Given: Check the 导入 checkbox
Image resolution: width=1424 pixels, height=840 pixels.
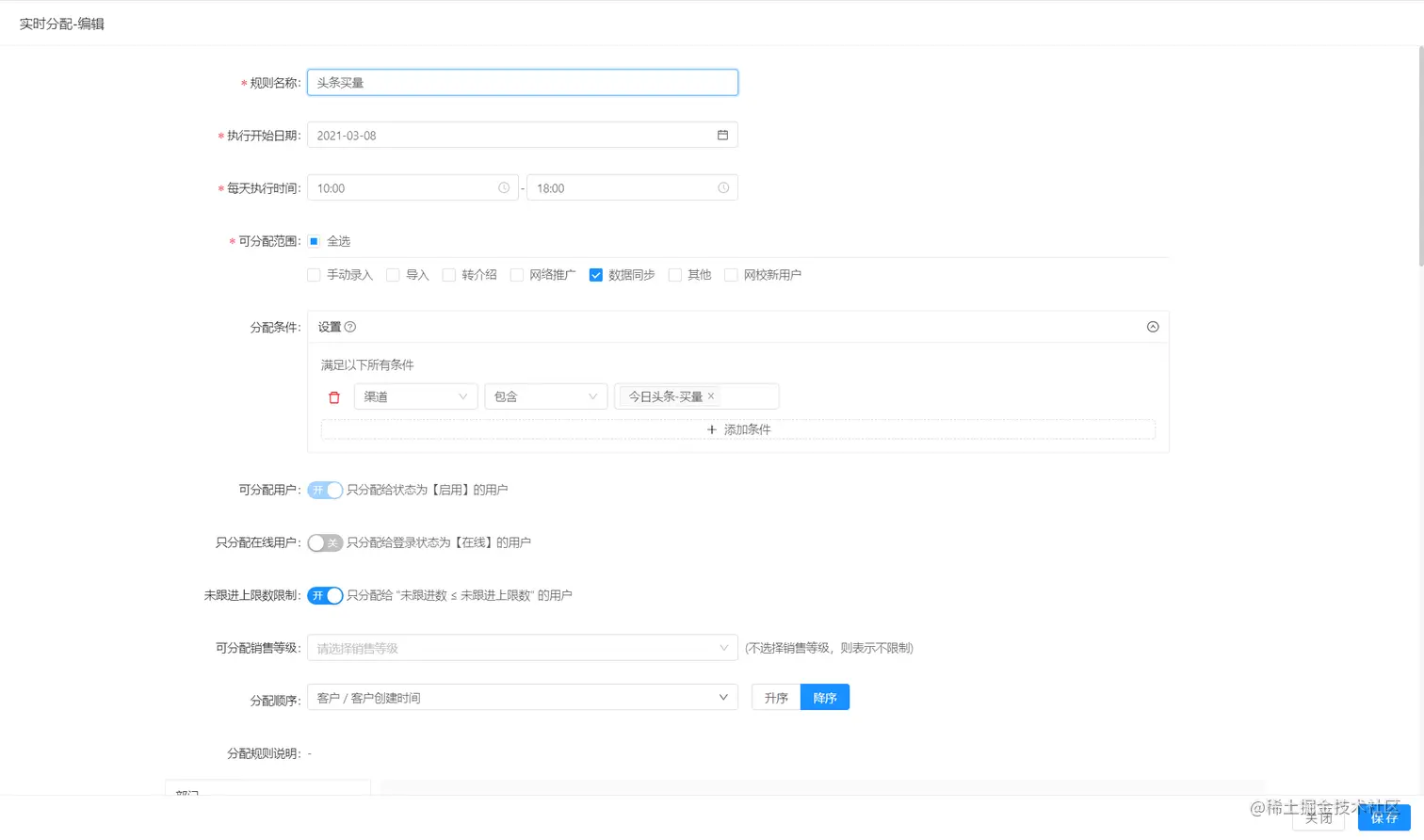Looking at the screenshot, I should click(394, 275).
